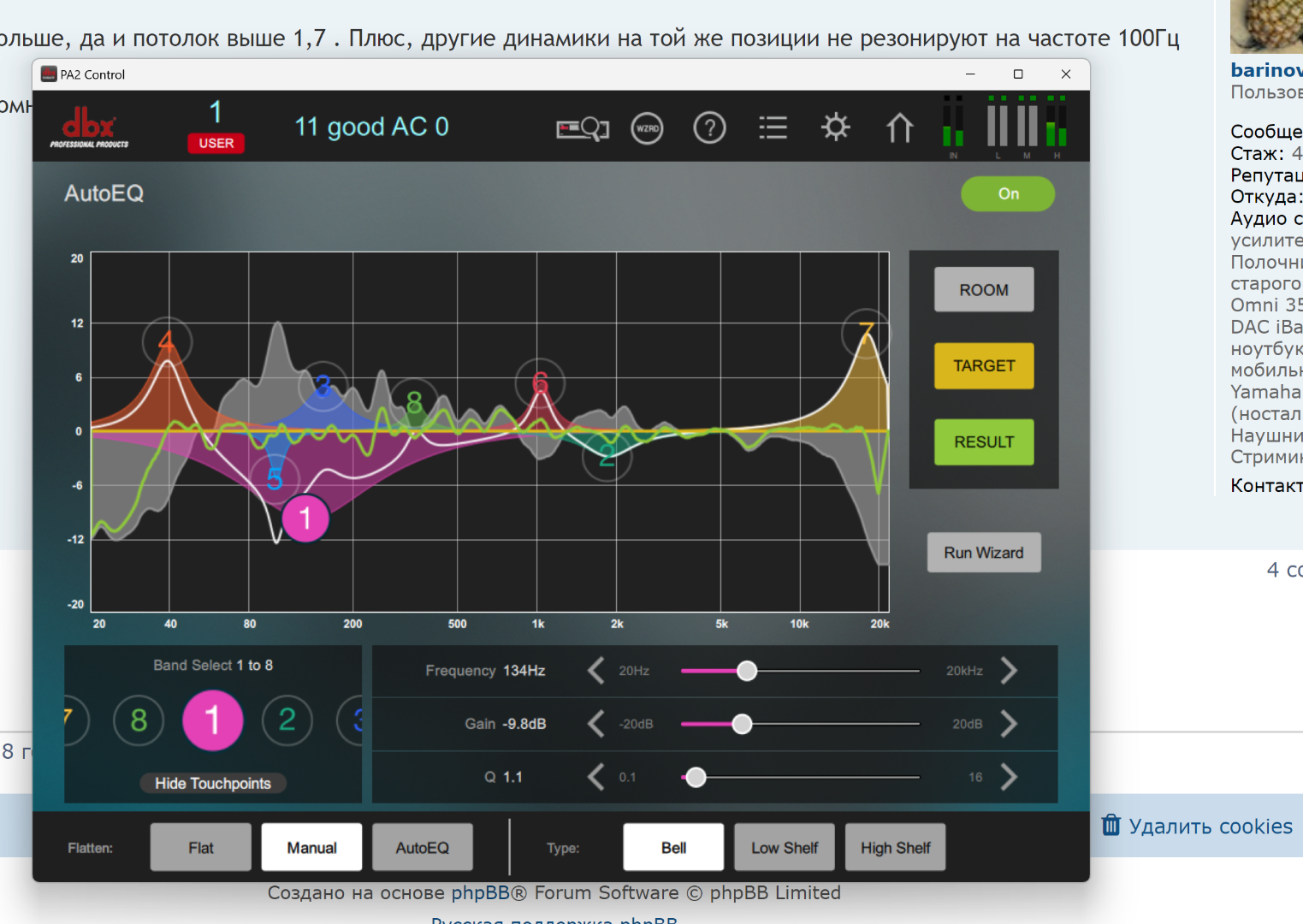Image resolution: width=1303 pixels, height=924 pixels.
Task: Select band 8 circle in Band Select
Action: click(139, 720)
